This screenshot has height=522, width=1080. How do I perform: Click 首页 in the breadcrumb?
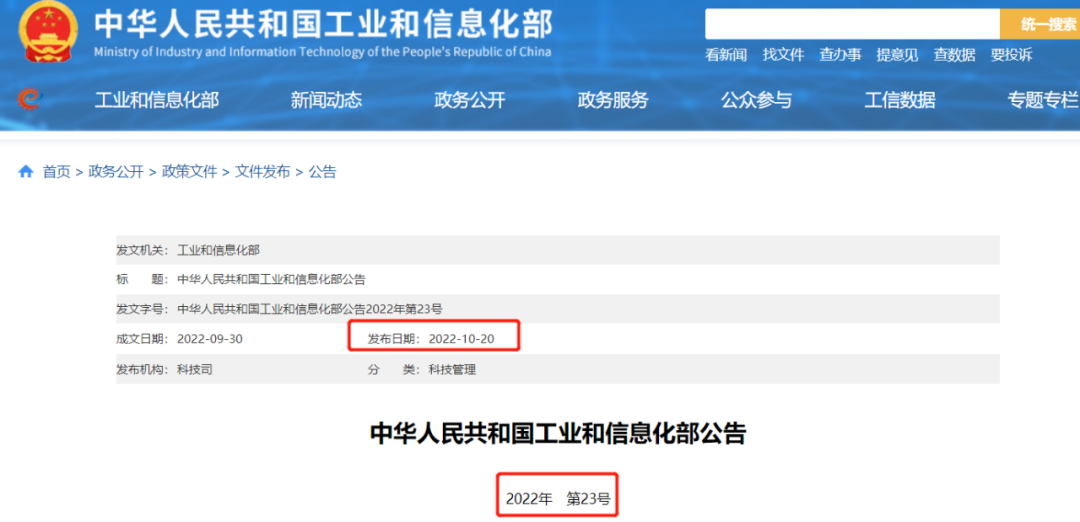(56, 172)
